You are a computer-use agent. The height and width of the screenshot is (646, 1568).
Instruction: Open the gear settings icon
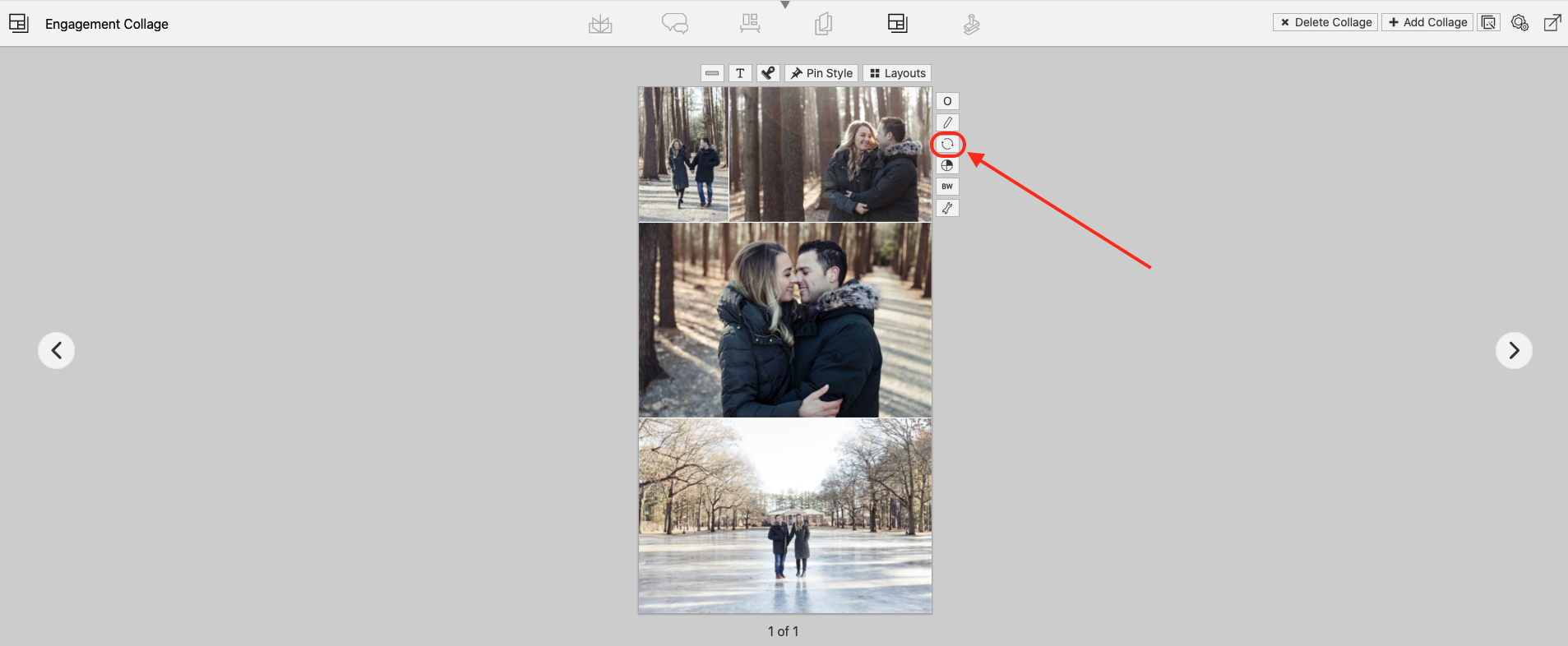pyautogui.click(x=1519, y=23)
